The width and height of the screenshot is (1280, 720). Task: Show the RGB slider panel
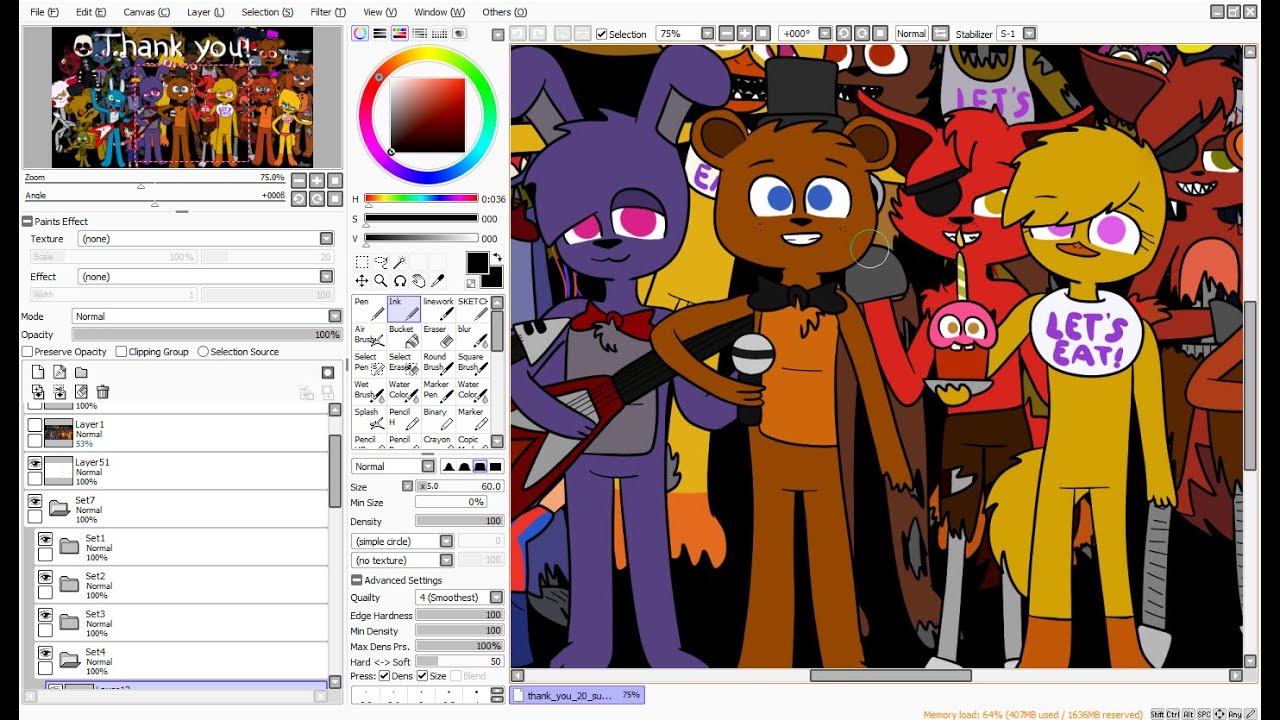click(x=380, y=34)
